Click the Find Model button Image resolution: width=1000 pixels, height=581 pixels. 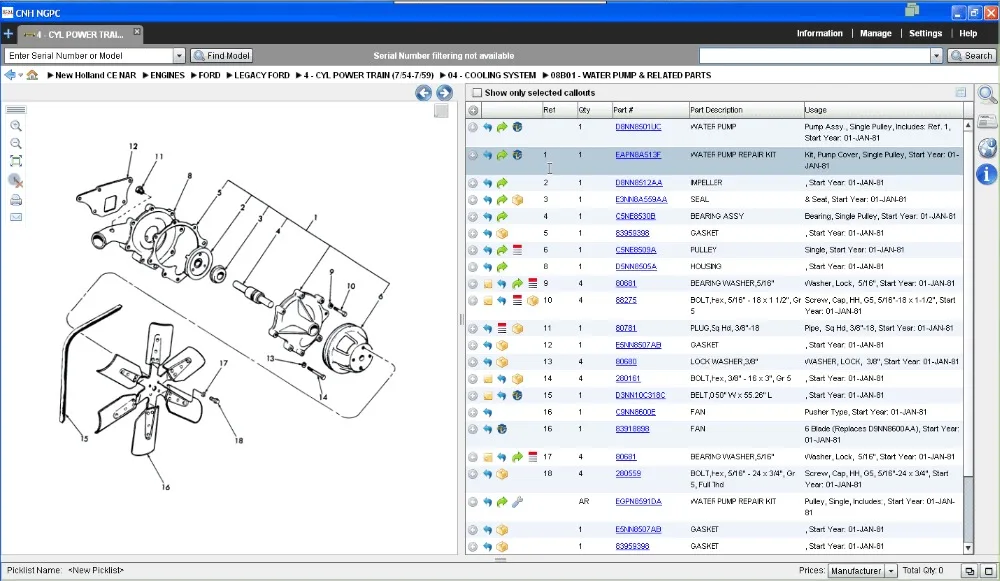coord(222,56)
